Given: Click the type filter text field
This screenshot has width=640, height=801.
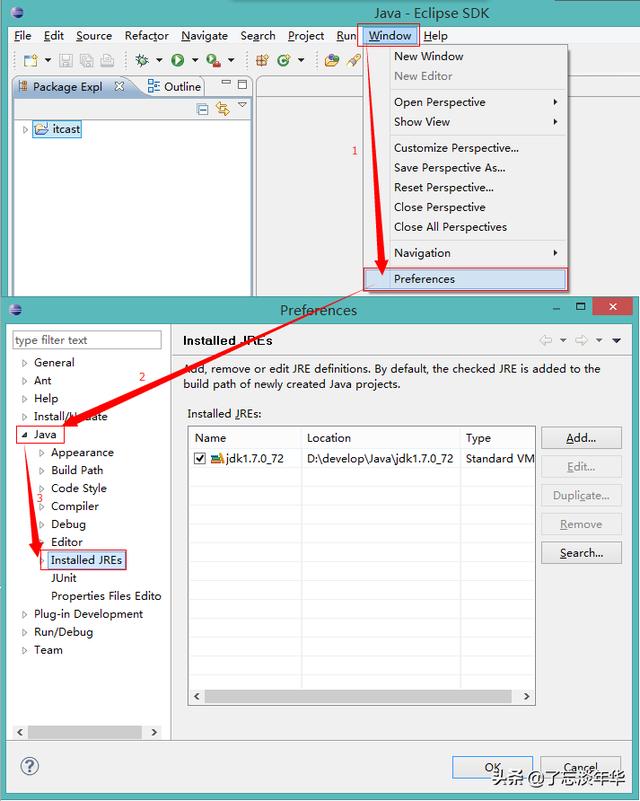Looking at the screenshot, I should [87, 340].
